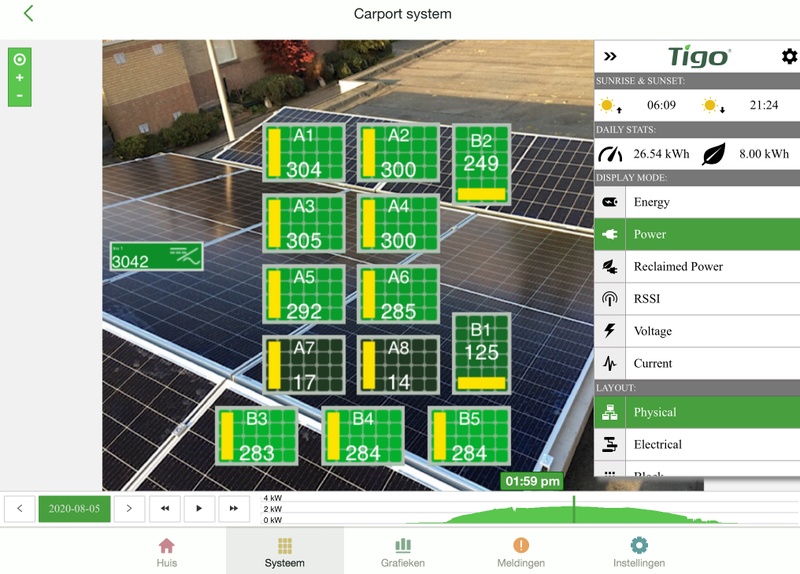
Task: Open the Huis tab
Action: point(167,552)
